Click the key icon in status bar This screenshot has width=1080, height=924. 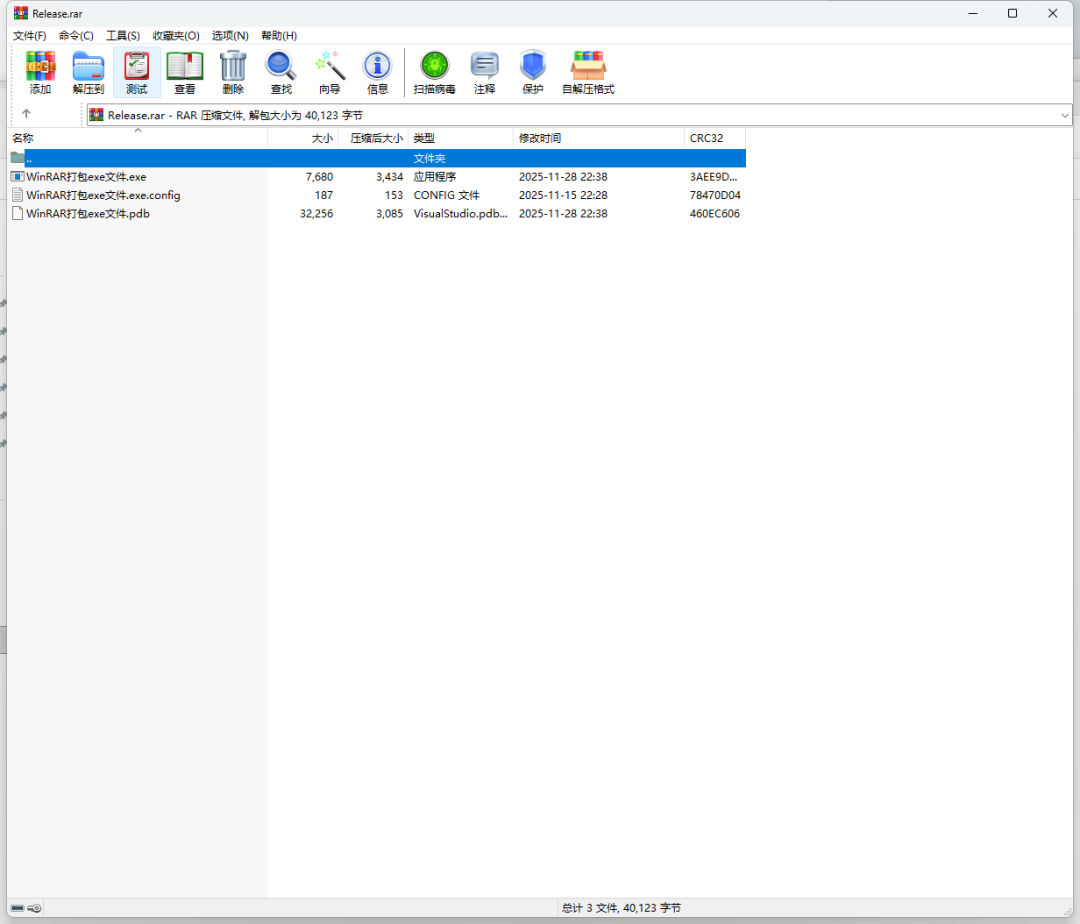click(34, 908)
